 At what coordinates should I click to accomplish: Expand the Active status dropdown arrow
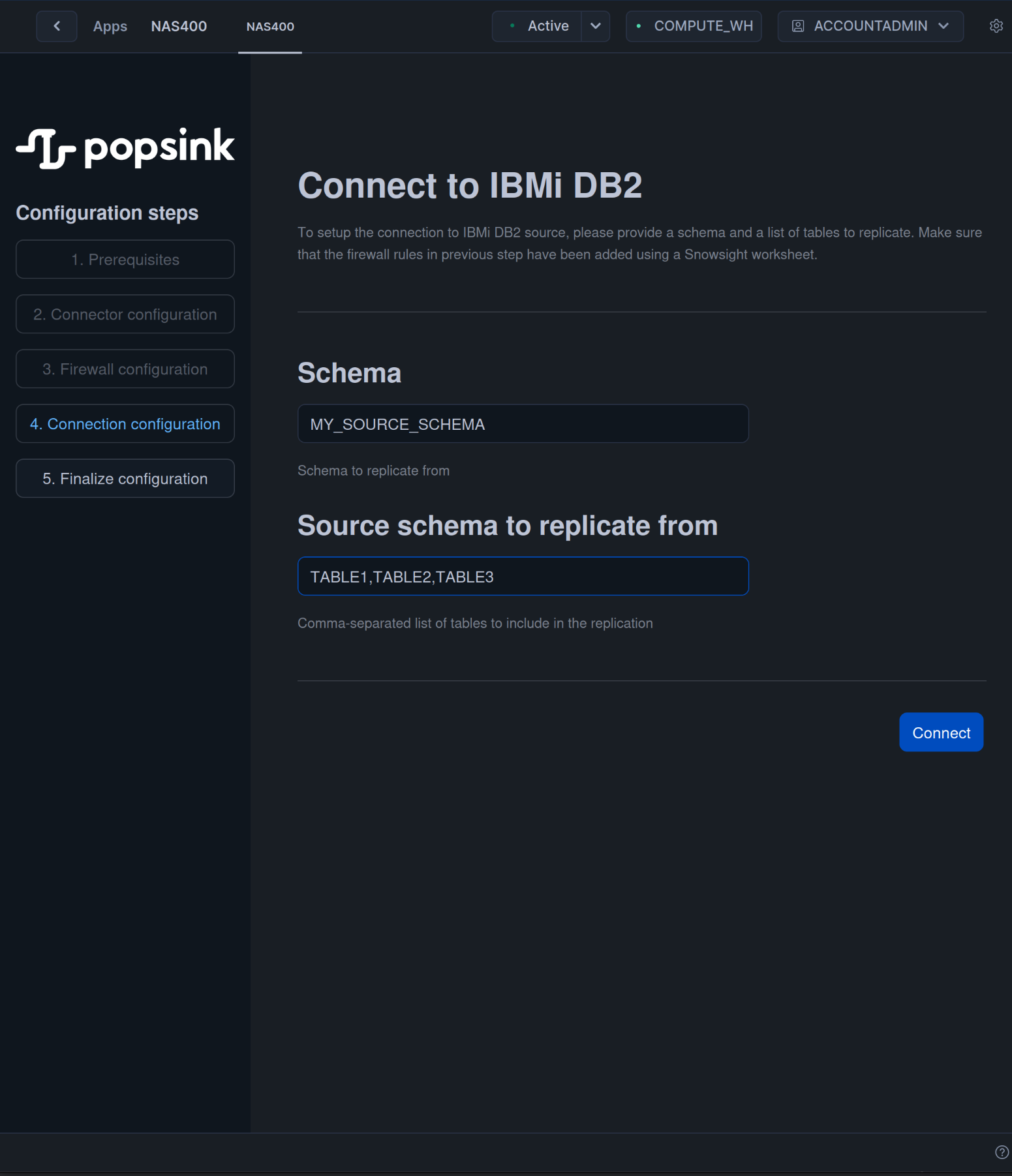596,26
